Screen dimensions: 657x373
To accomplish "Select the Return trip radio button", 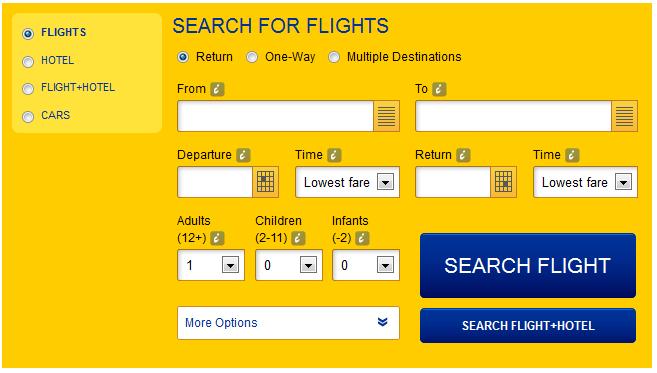I will (183, 57).
